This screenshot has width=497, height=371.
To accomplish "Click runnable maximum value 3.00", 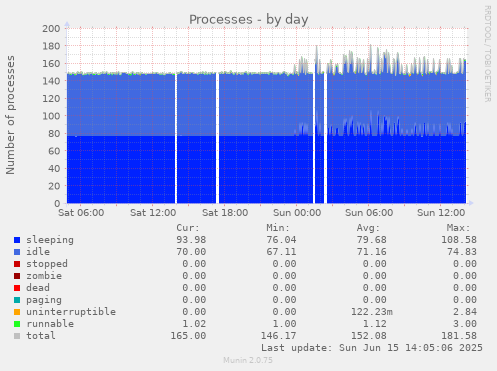I will [x=465, y=324].
